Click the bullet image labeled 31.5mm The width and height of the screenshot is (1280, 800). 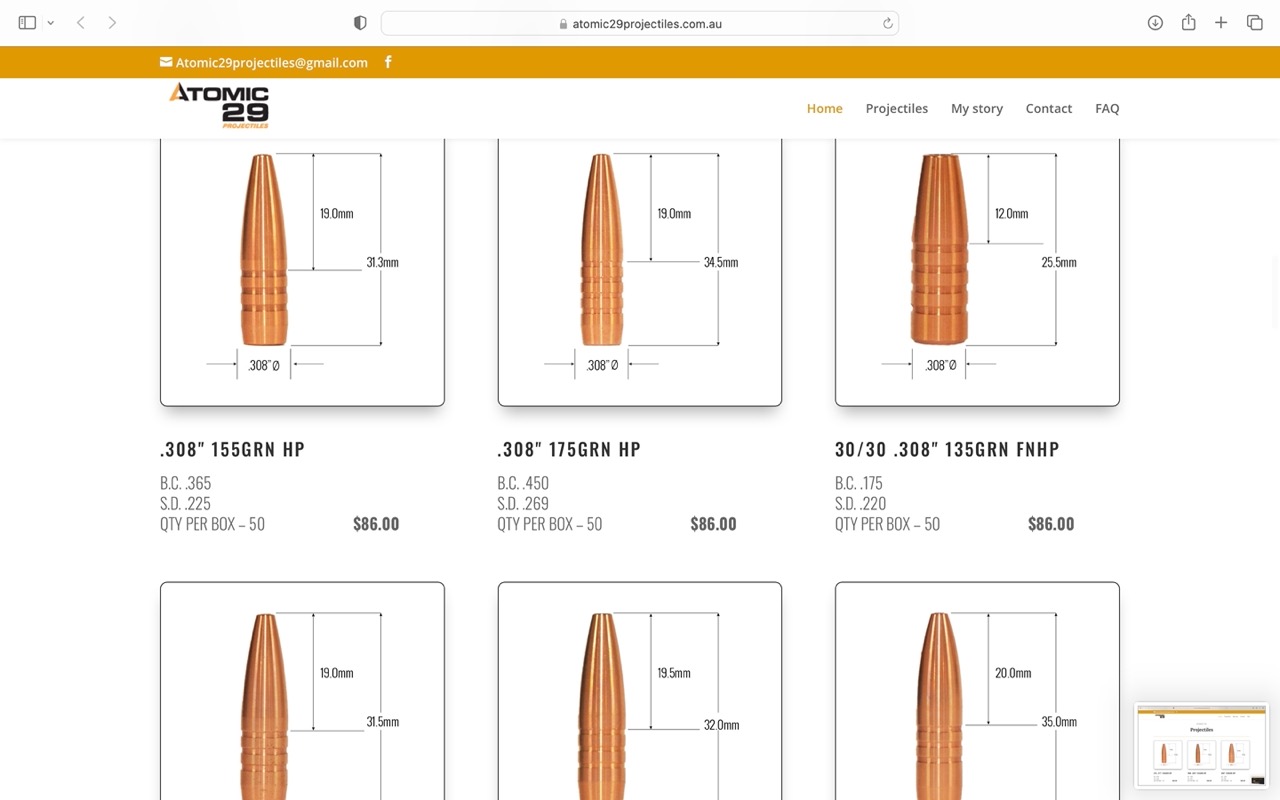302,691
